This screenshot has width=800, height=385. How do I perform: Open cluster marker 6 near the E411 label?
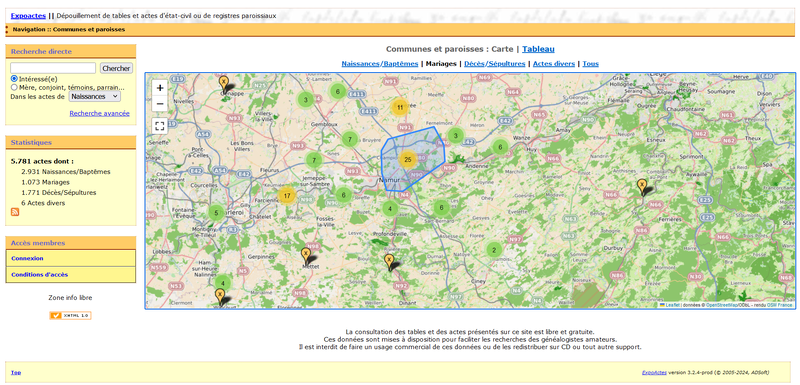point(337,91)
